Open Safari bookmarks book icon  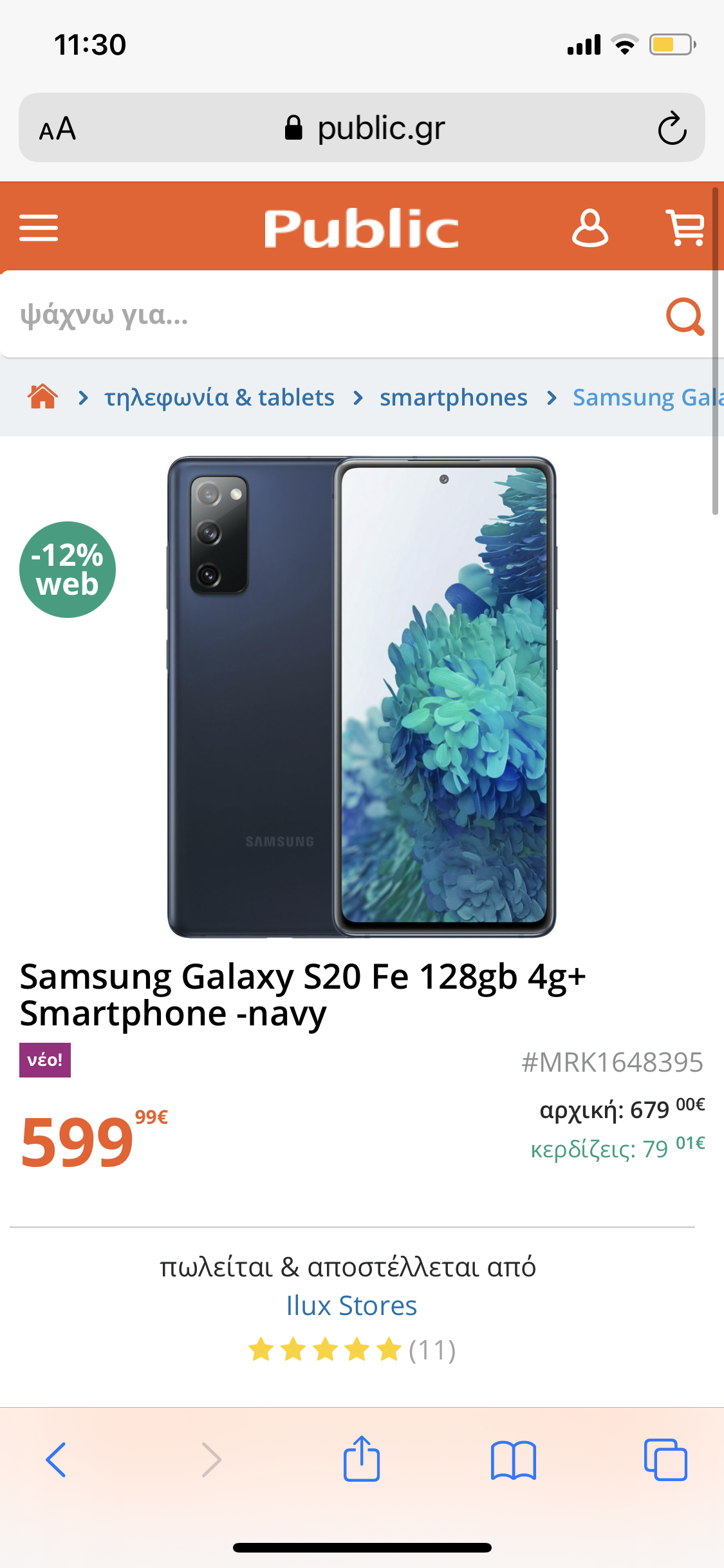tap(513, 1460)
